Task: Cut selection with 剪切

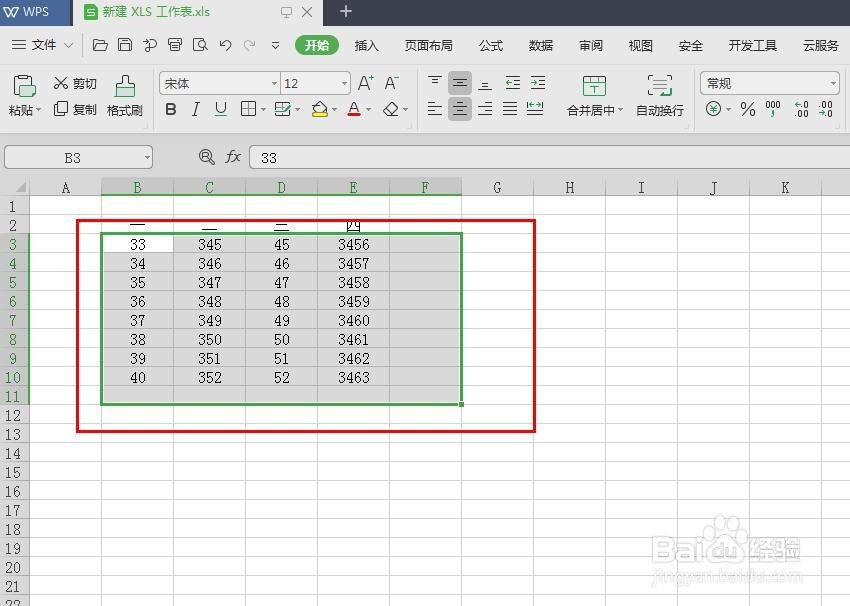Action: (75, 83)
